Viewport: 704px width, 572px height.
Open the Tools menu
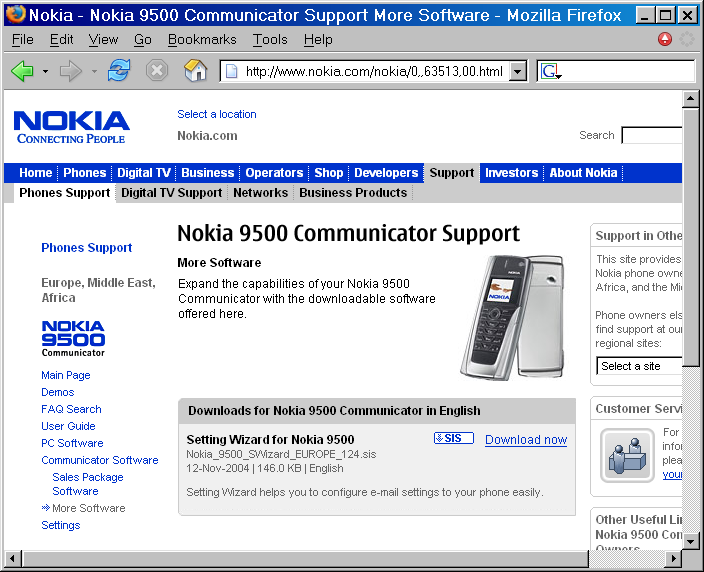point(270,40)
